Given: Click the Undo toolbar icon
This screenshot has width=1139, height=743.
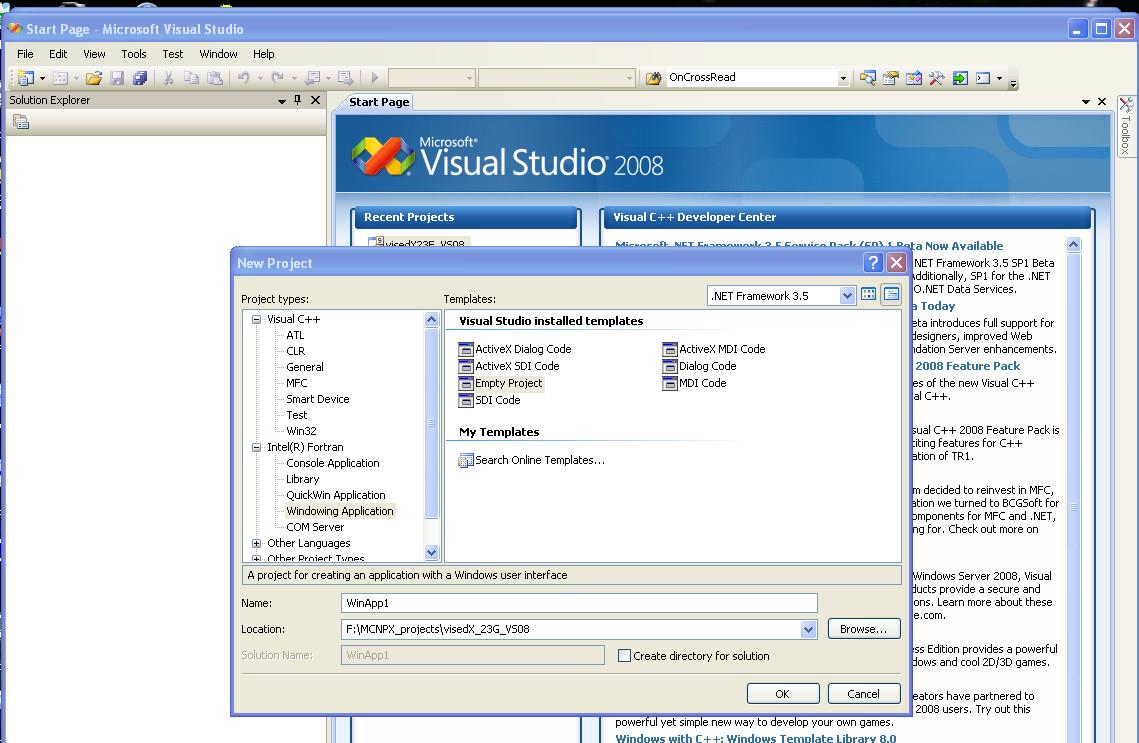Looking at the screenshot, I should 244,78.
